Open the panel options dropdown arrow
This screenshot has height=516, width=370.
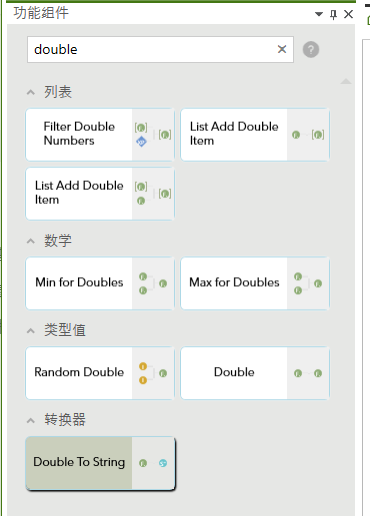pos(319,14)
